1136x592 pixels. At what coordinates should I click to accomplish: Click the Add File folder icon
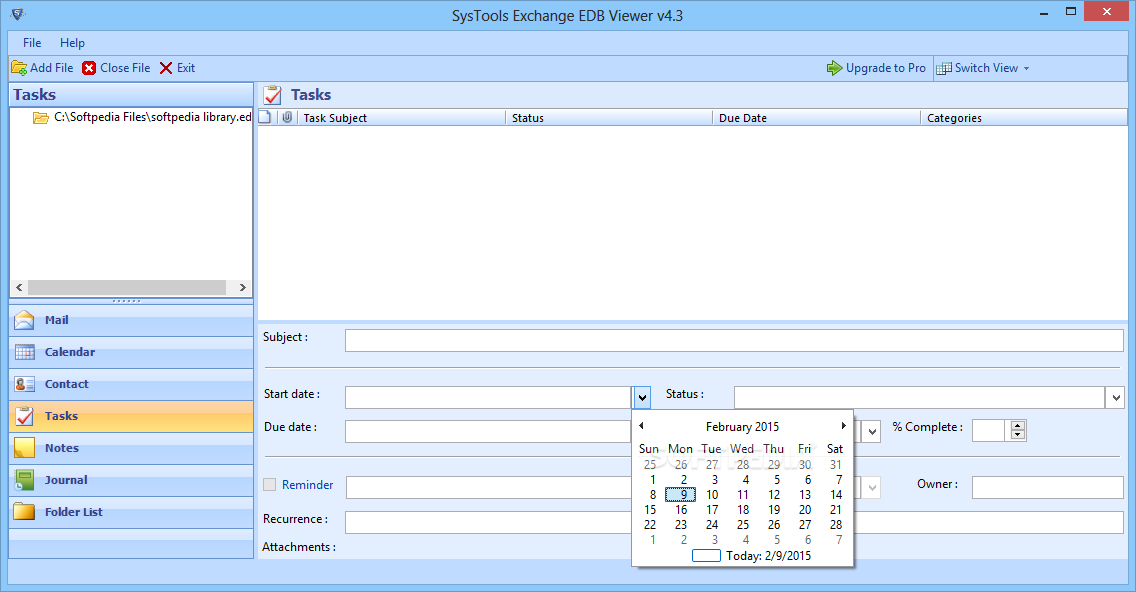click(x=19, y=68)
